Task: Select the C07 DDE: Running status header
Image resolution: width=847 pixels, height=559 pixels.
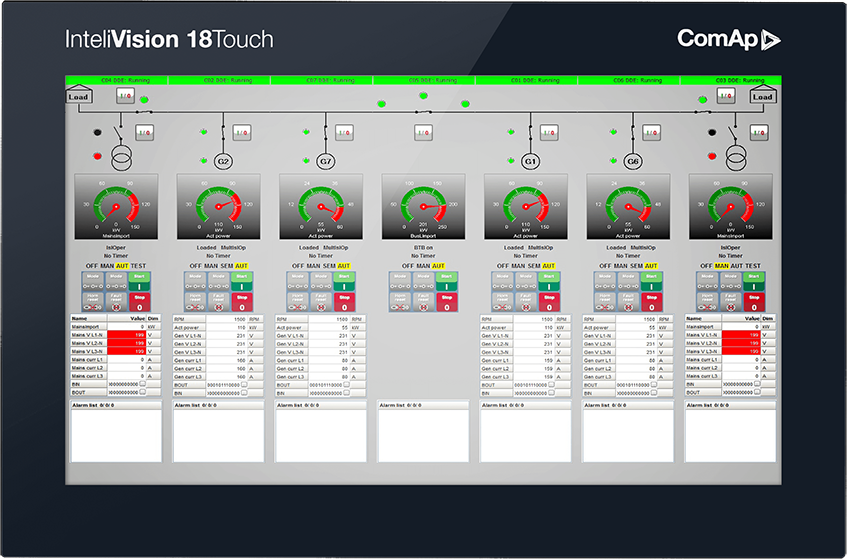Action: click(322, 80)
